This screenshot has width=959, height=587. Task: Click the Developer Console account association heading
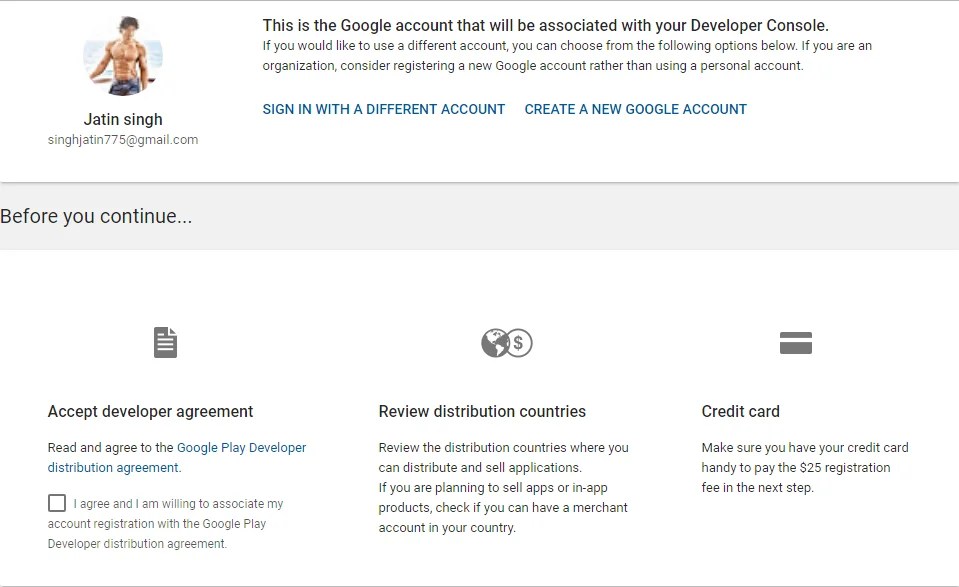click(x=545, y=25)
